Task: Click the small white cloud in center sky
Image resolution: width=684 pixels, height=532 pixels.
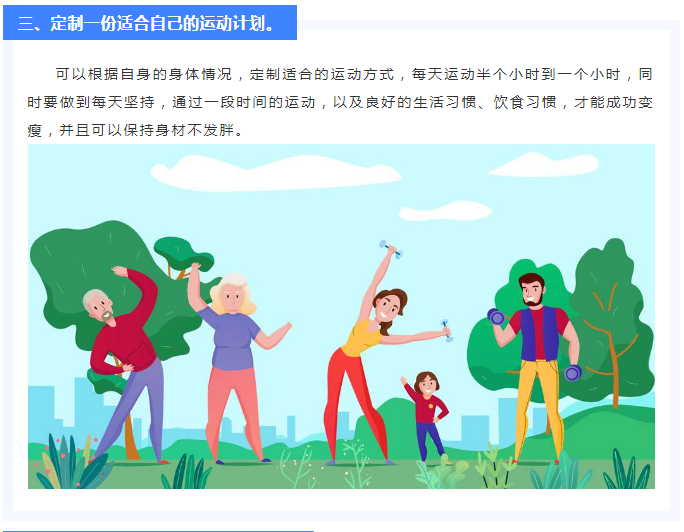Action: pyautogui.click(x=445, y=211)
